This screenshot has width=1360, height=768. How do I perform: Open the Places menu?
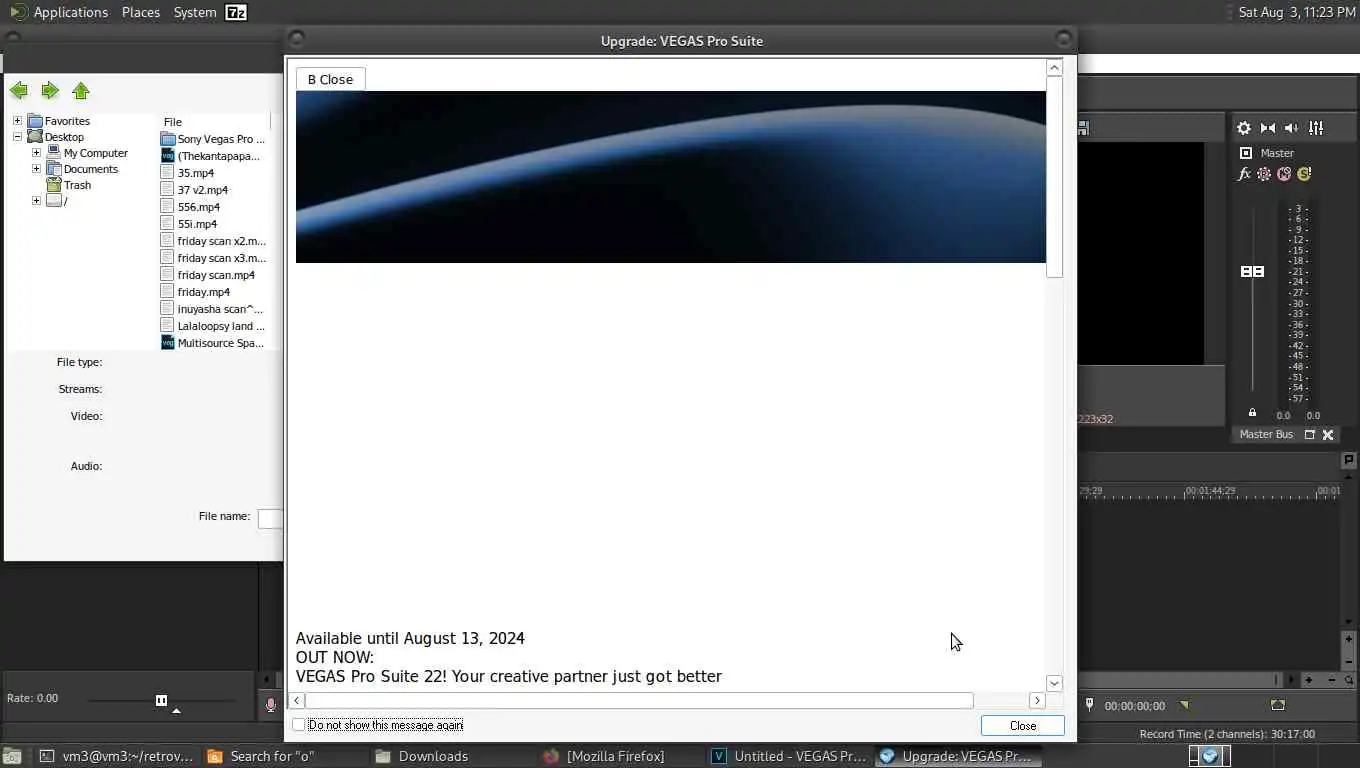tap(141, 12)
